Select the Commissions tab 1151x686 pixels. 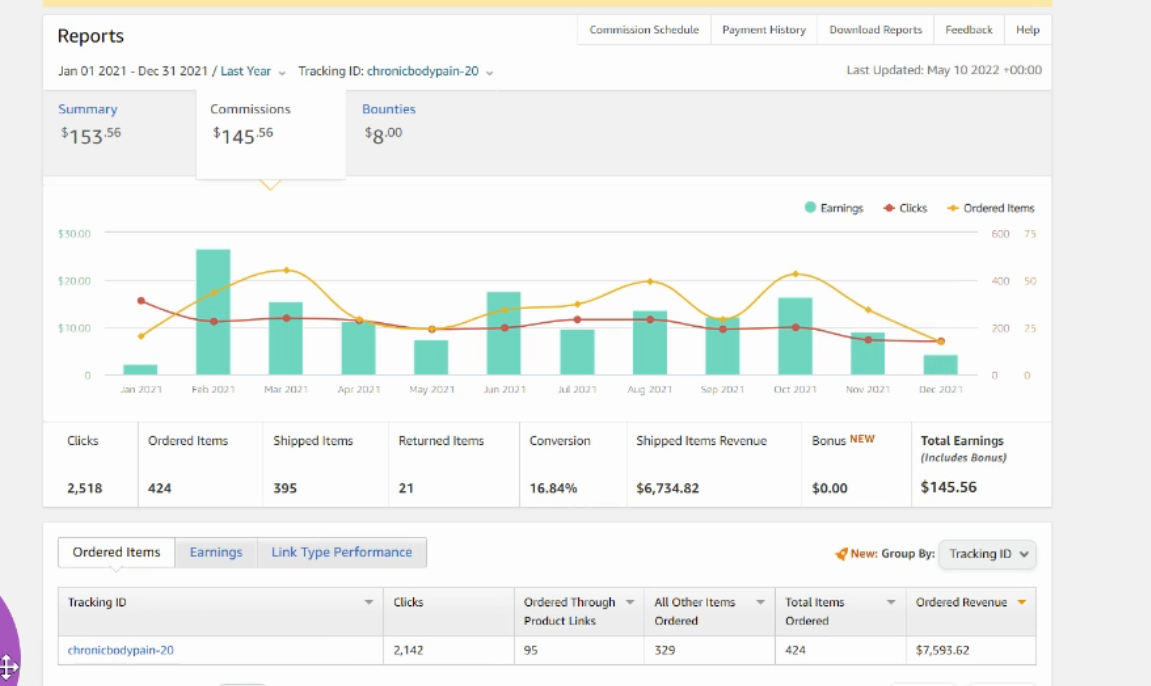tap(271, 134)
